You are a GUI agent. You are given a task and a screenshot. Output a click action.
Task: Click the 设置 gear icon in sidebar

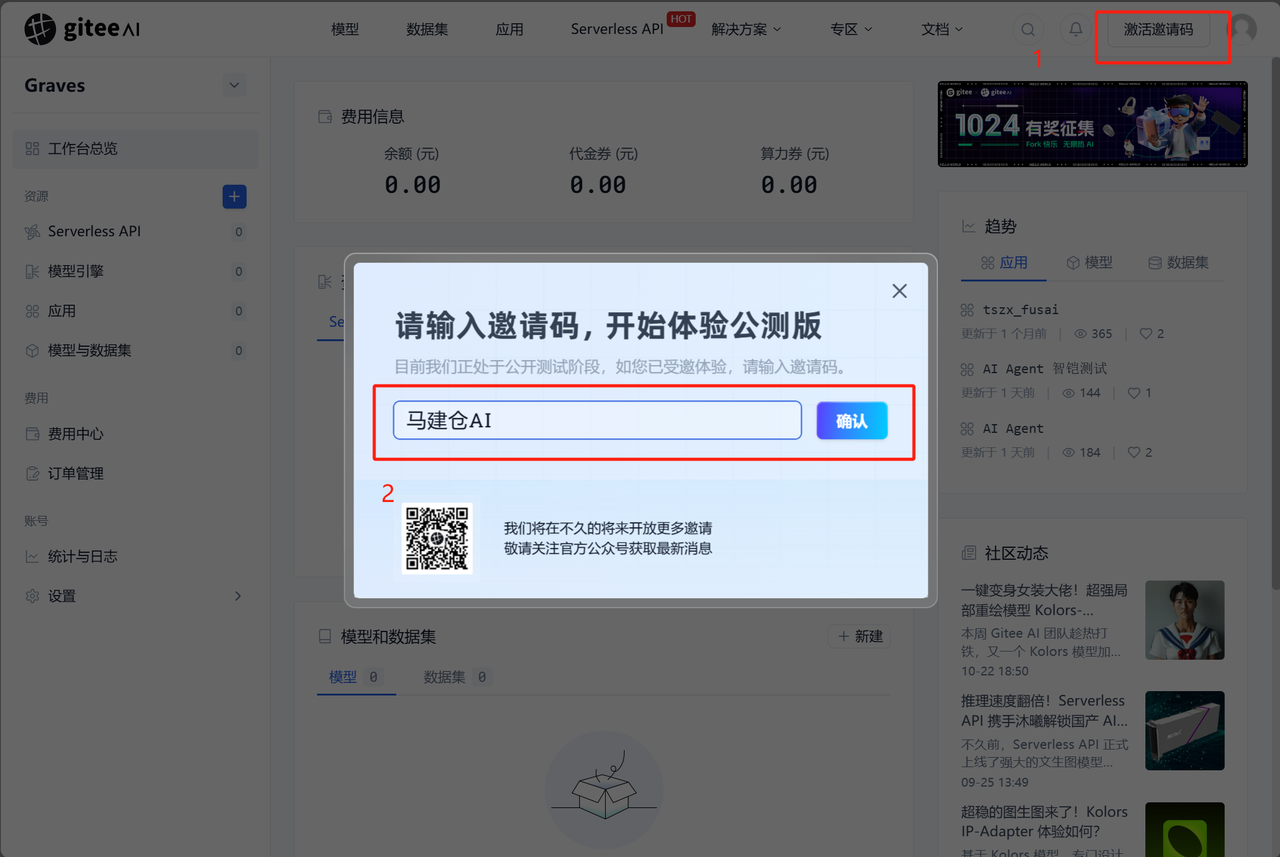pos(32,596)
